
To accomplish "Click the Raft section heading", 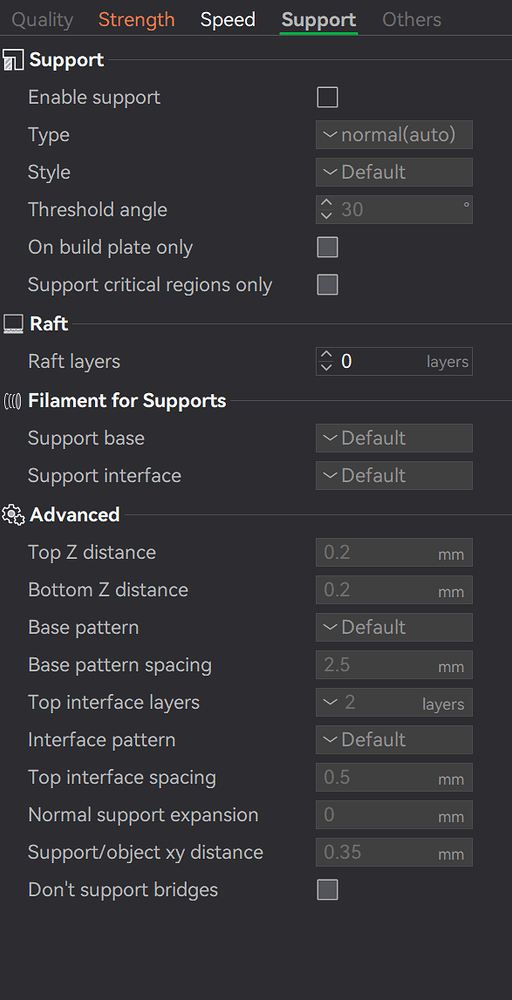I will [x=48, y=324].
